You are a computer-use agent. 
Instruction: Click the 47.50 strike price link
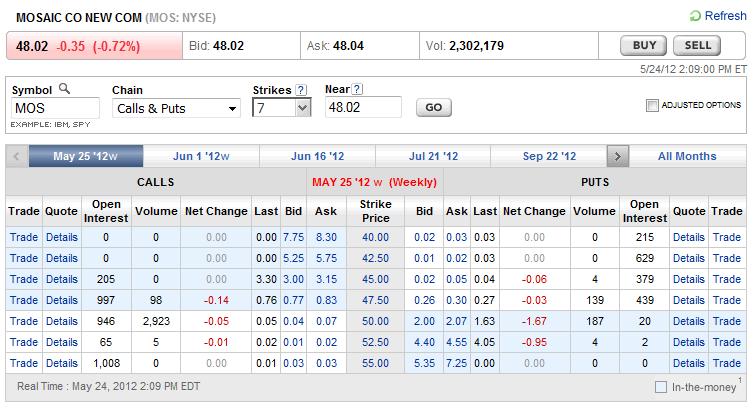(x=376, y=300)
